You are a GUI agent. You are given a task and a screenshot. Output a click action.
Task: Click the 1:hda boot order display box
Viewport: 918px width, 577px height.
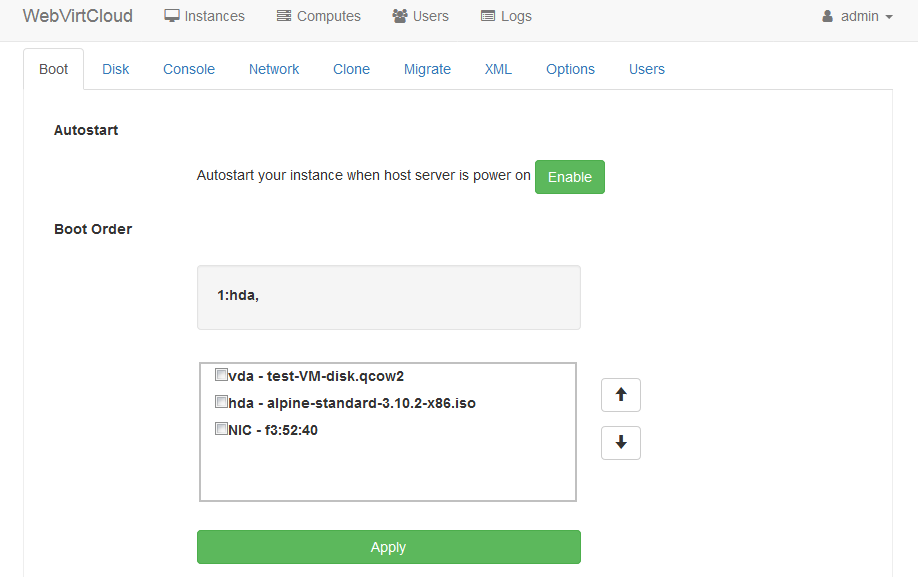(388, 297)
